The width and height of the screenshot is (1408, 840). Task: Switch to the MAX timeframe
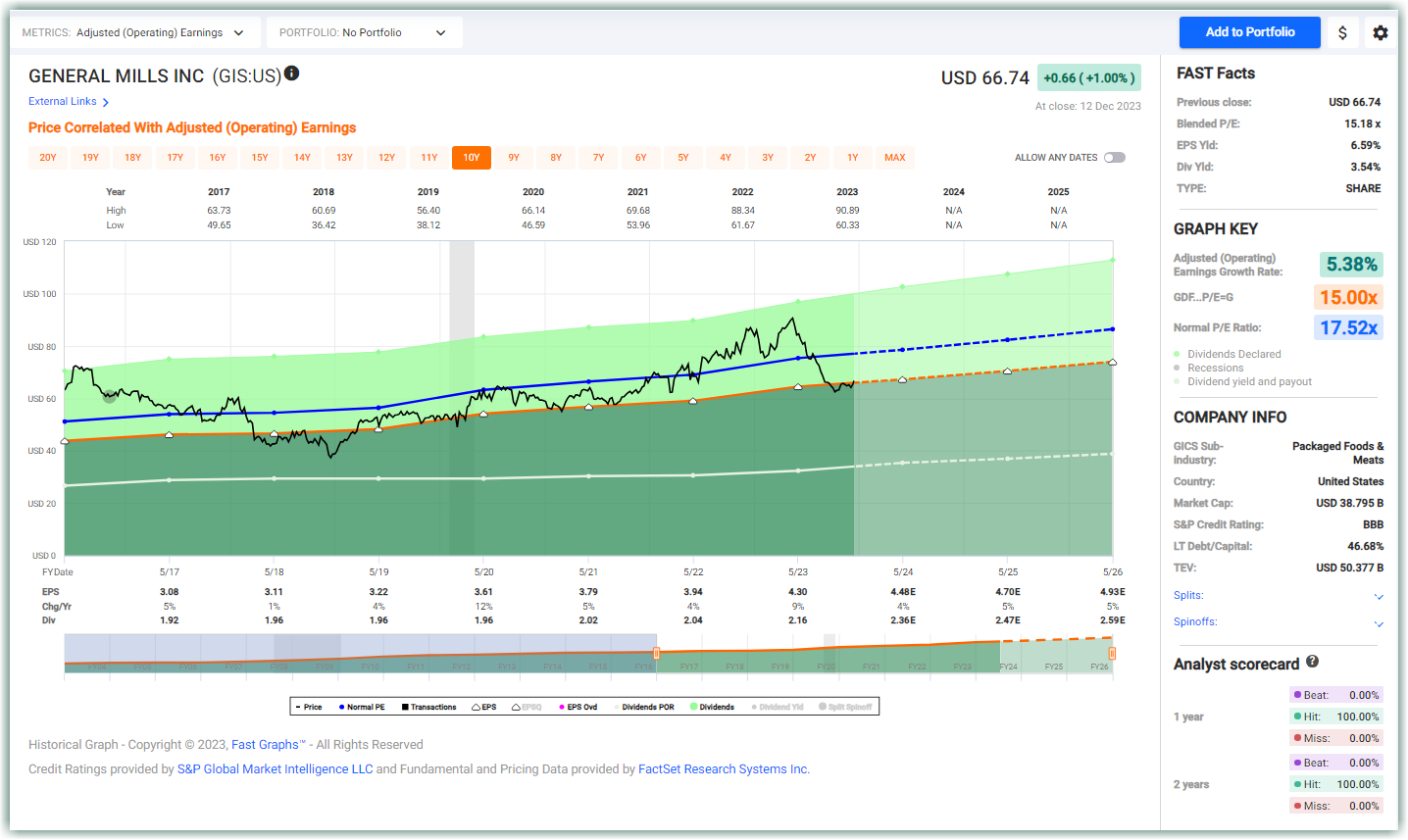tap(895, 157)
